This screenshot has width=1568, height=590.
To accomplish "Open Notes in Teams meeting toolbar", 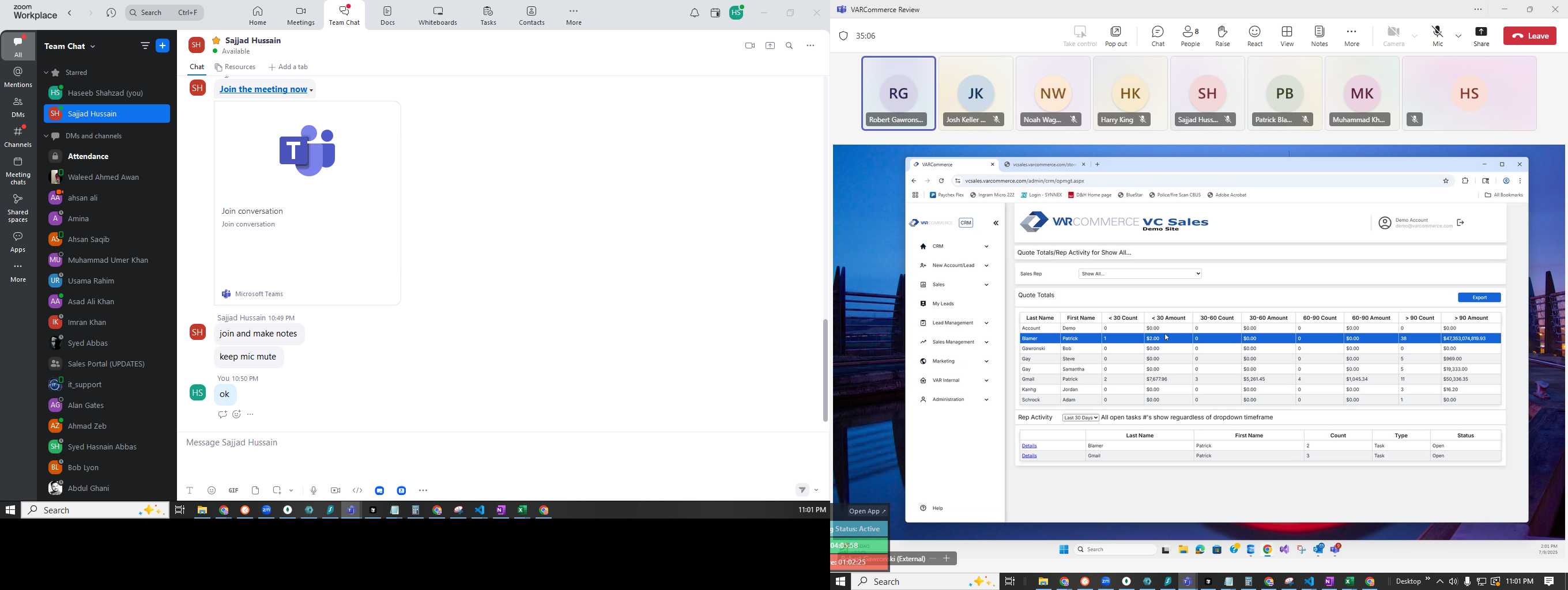I will click(1320, 36).
